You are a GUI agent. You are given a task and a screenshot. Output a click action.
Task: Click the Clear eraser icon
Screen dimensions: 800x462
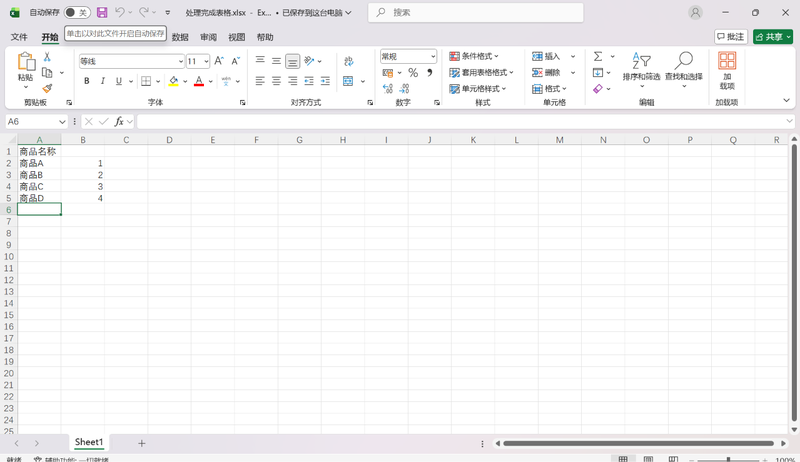[x=598, y=89]
